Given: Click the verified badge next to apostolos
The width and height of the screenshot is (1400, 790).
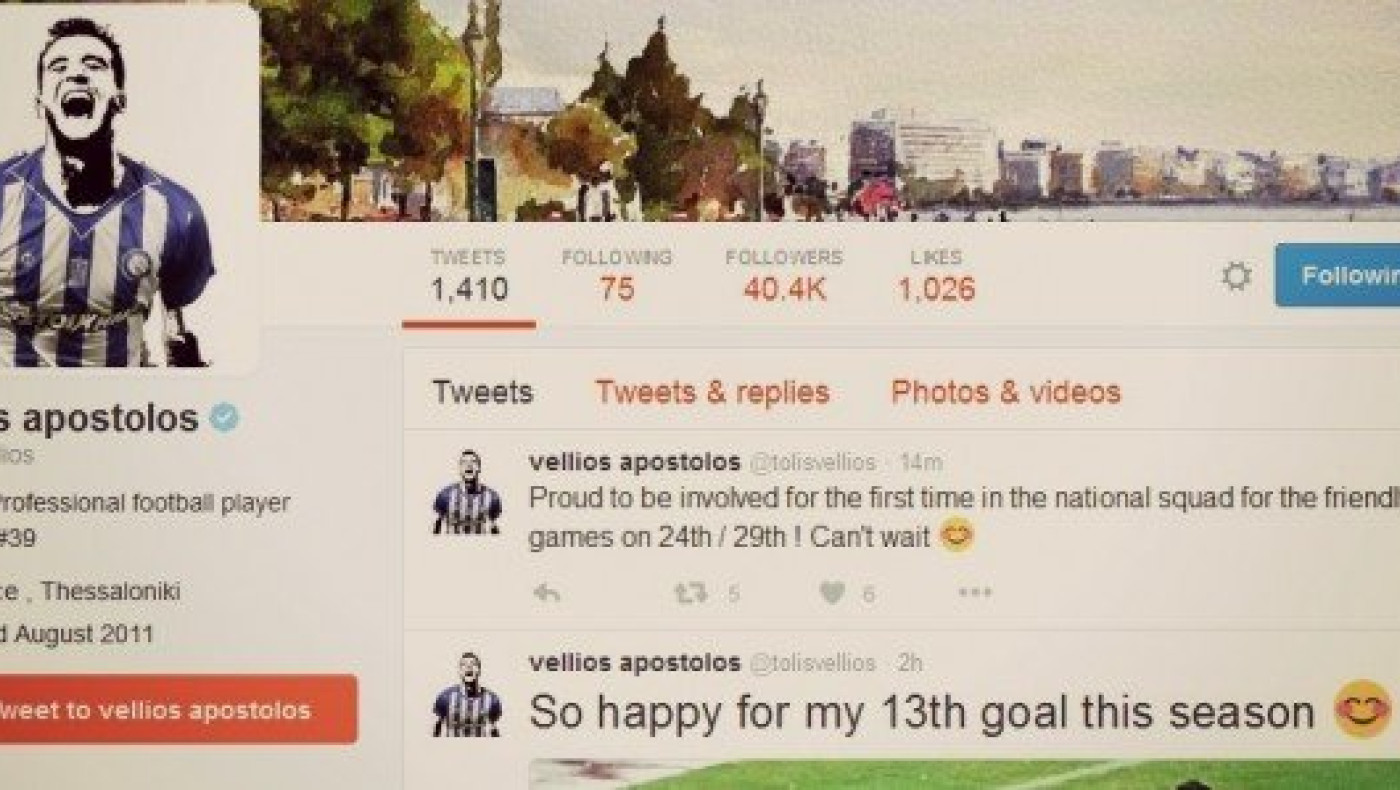Looking at the screenshot, I should coord(225,419).
